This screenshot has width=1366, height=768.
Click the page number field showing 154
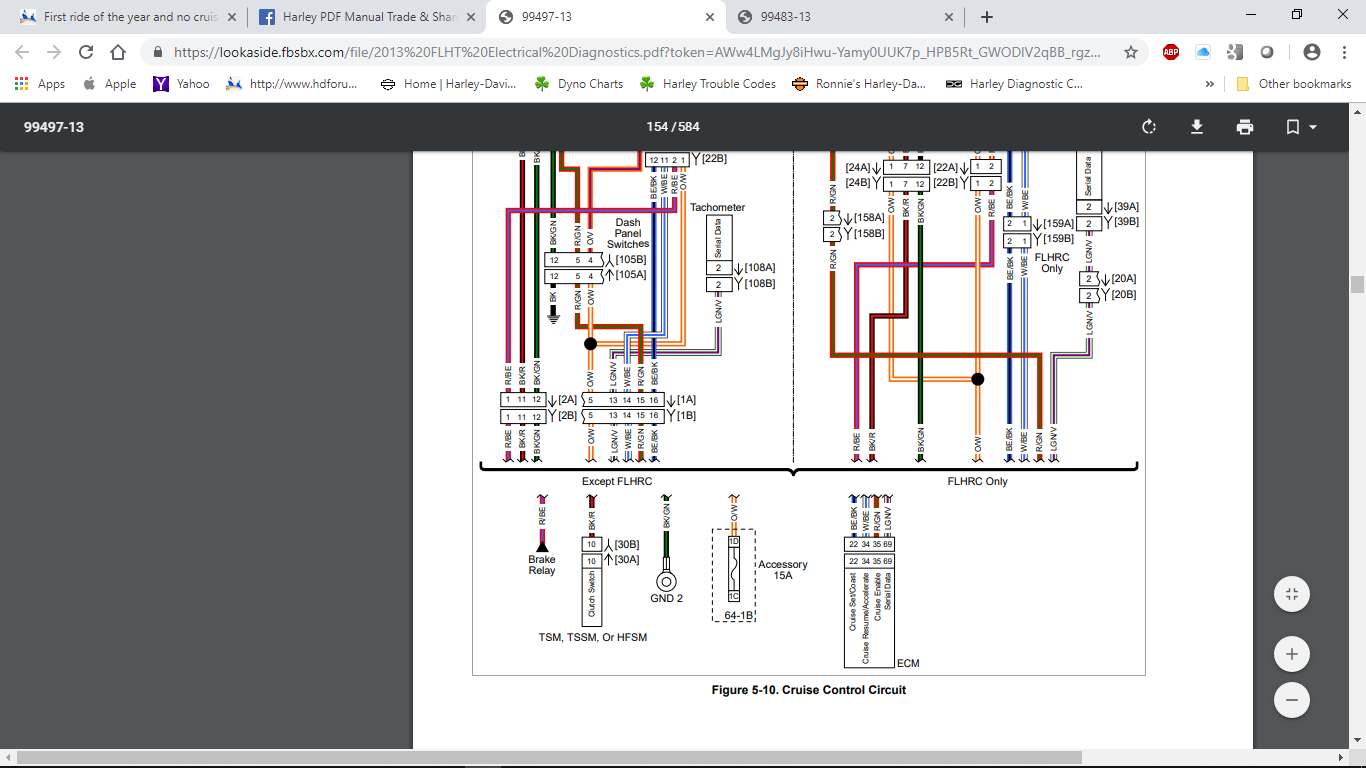[657, 127]
